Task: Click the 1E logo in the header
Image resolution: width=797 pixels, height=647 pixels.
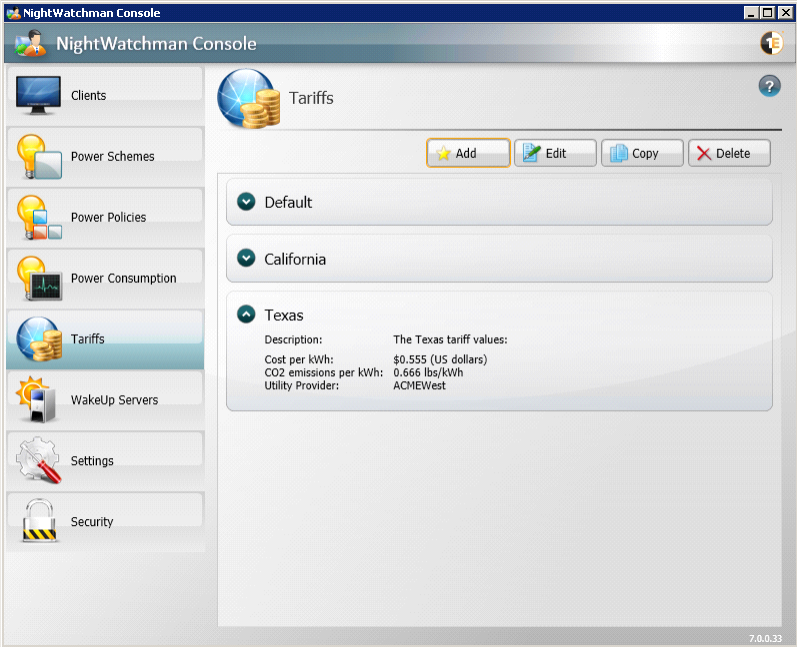Action: click(771, 43)
